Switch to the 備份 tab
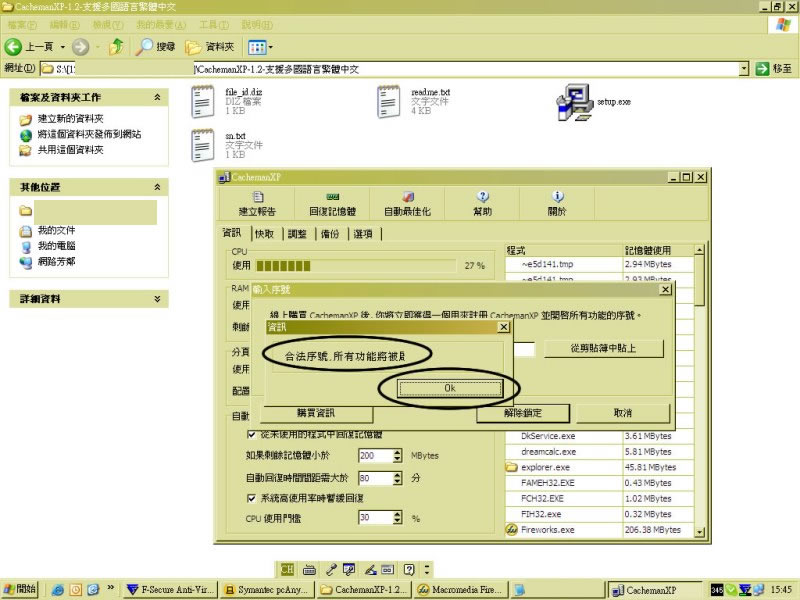The height and width of the screenshot is (600, 800). coord(330,234)
